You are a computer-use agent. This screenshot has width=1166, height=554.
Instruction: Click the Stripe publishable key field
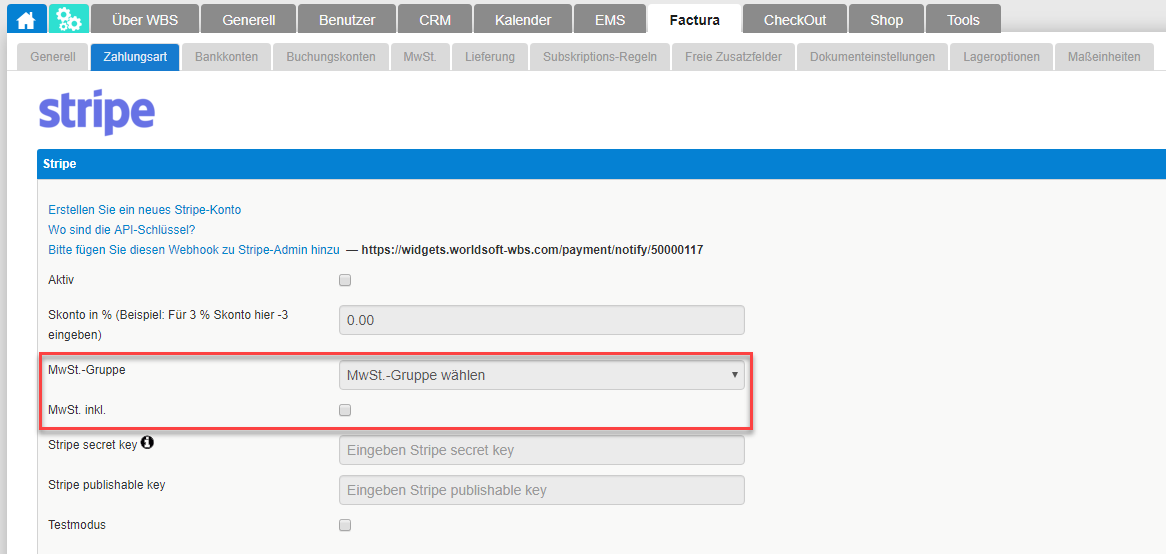(542, 490)
